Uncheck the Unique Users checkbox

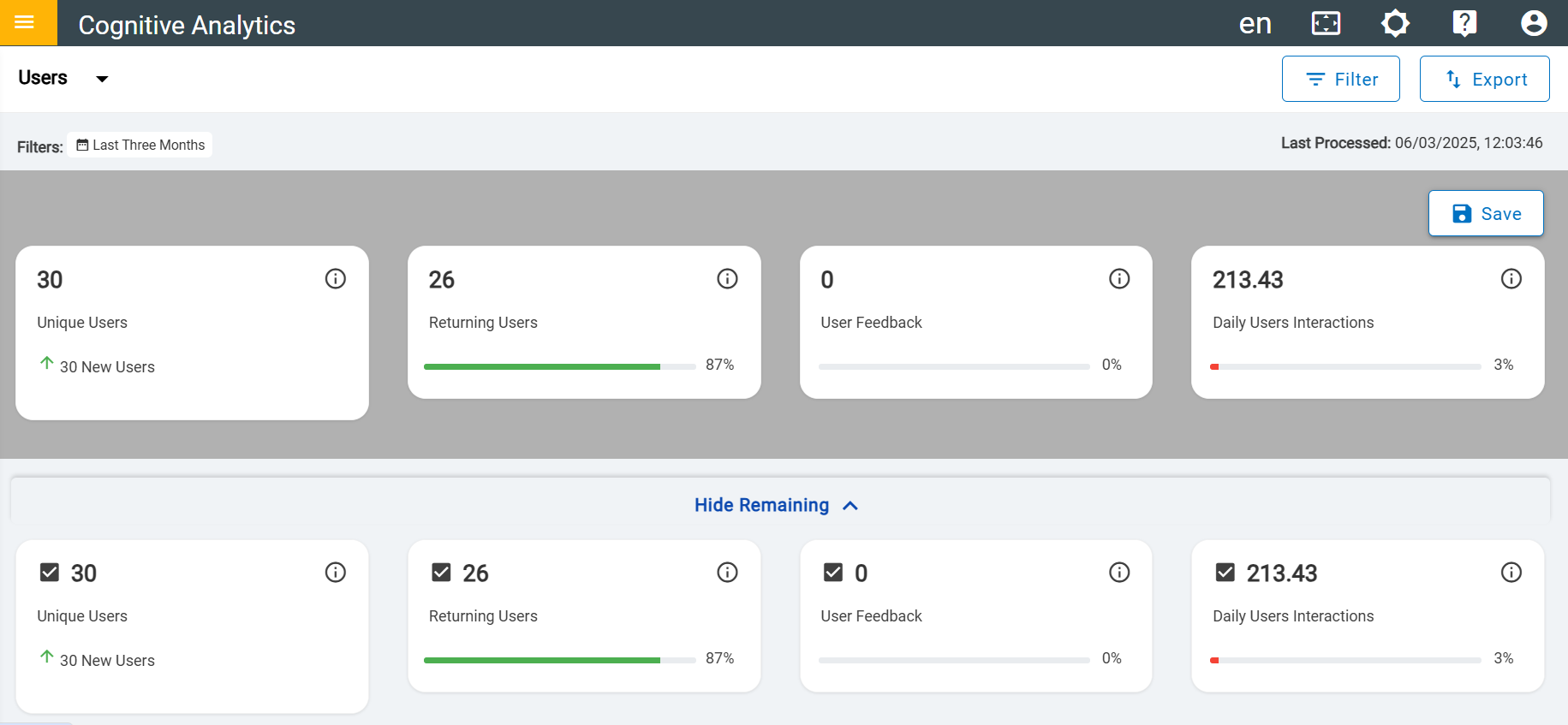(x=50, y=573)
